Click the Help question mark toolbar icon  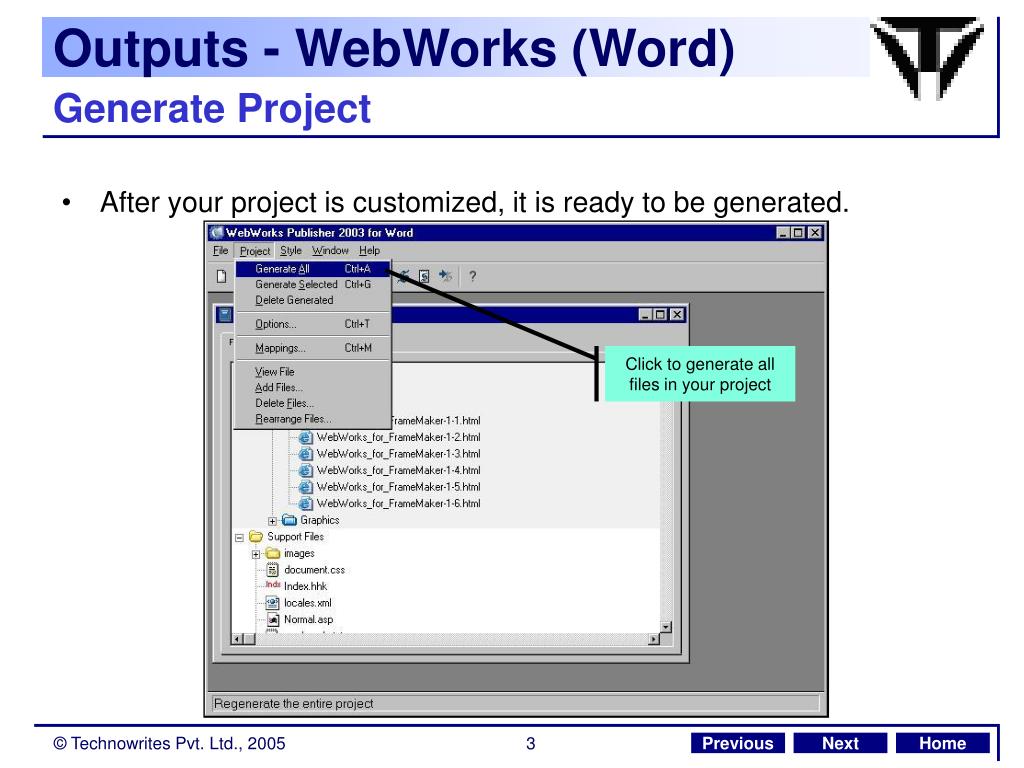472,276
